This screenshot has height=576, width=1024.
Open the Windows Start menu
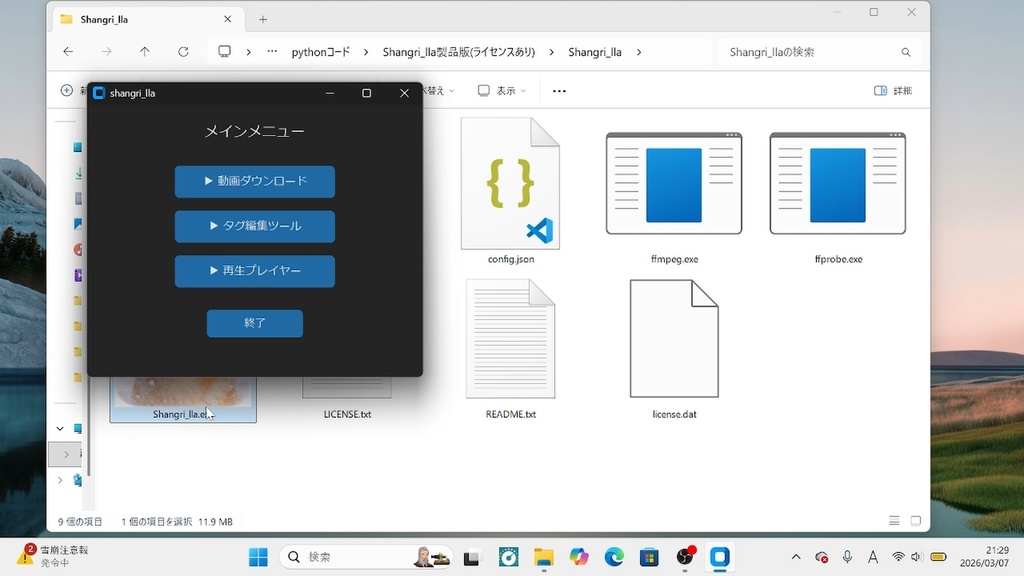258,557
